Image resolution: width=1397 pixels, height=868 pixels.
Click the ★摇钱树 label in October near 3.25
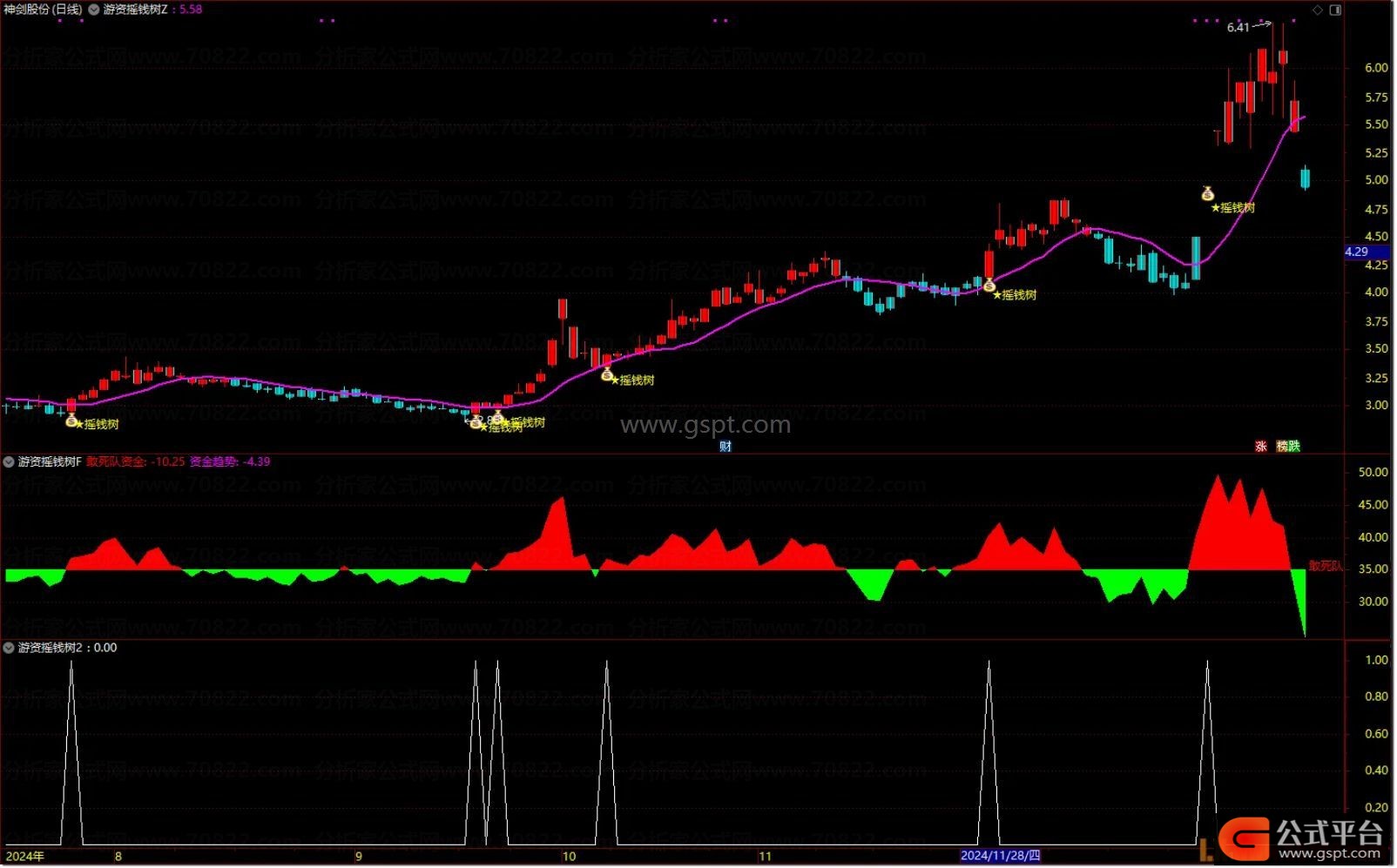coord(632,380)
